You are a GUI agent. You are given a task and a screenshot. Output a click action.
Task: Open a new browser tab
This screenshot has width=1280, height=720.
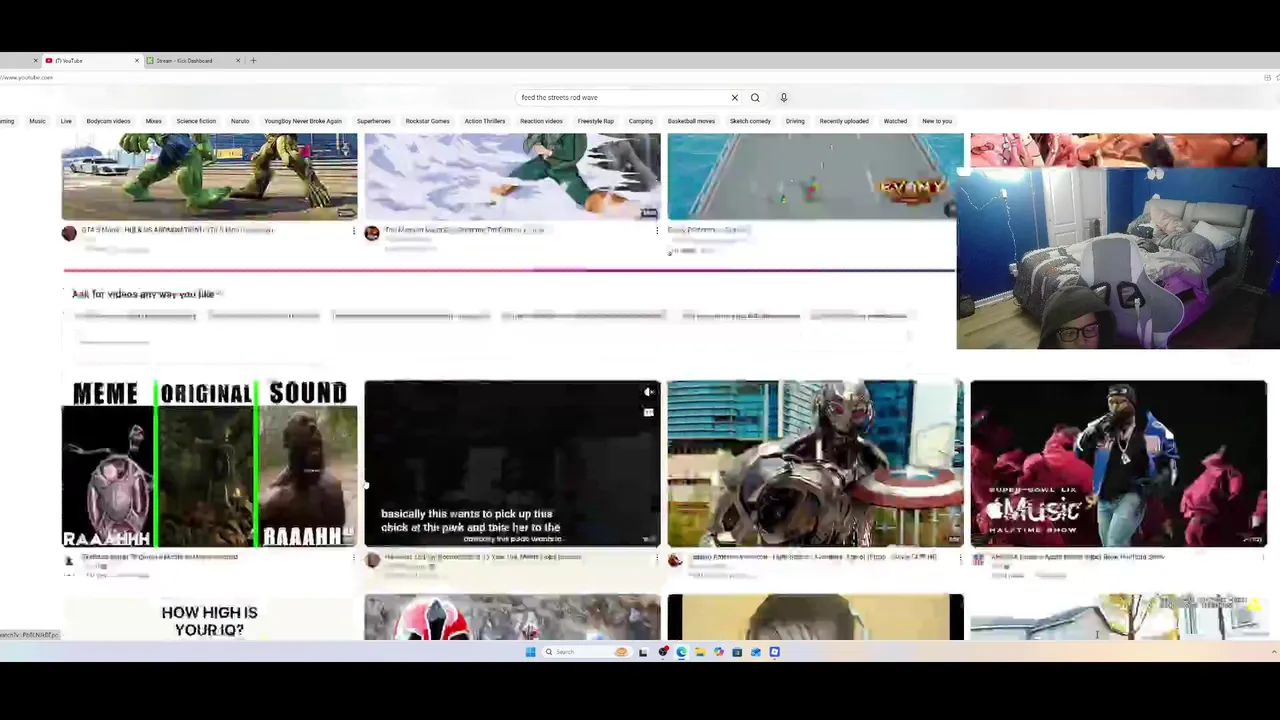click(x=253, y=61)
